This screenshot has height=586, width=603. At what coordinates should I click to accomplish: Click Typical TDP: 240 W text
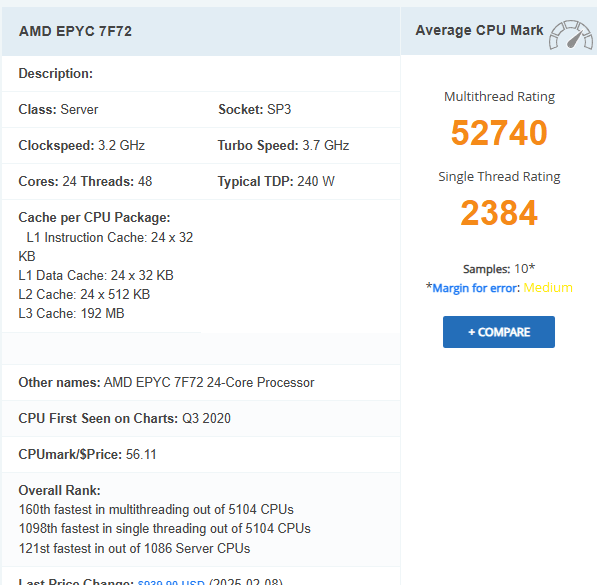point(276,181)
